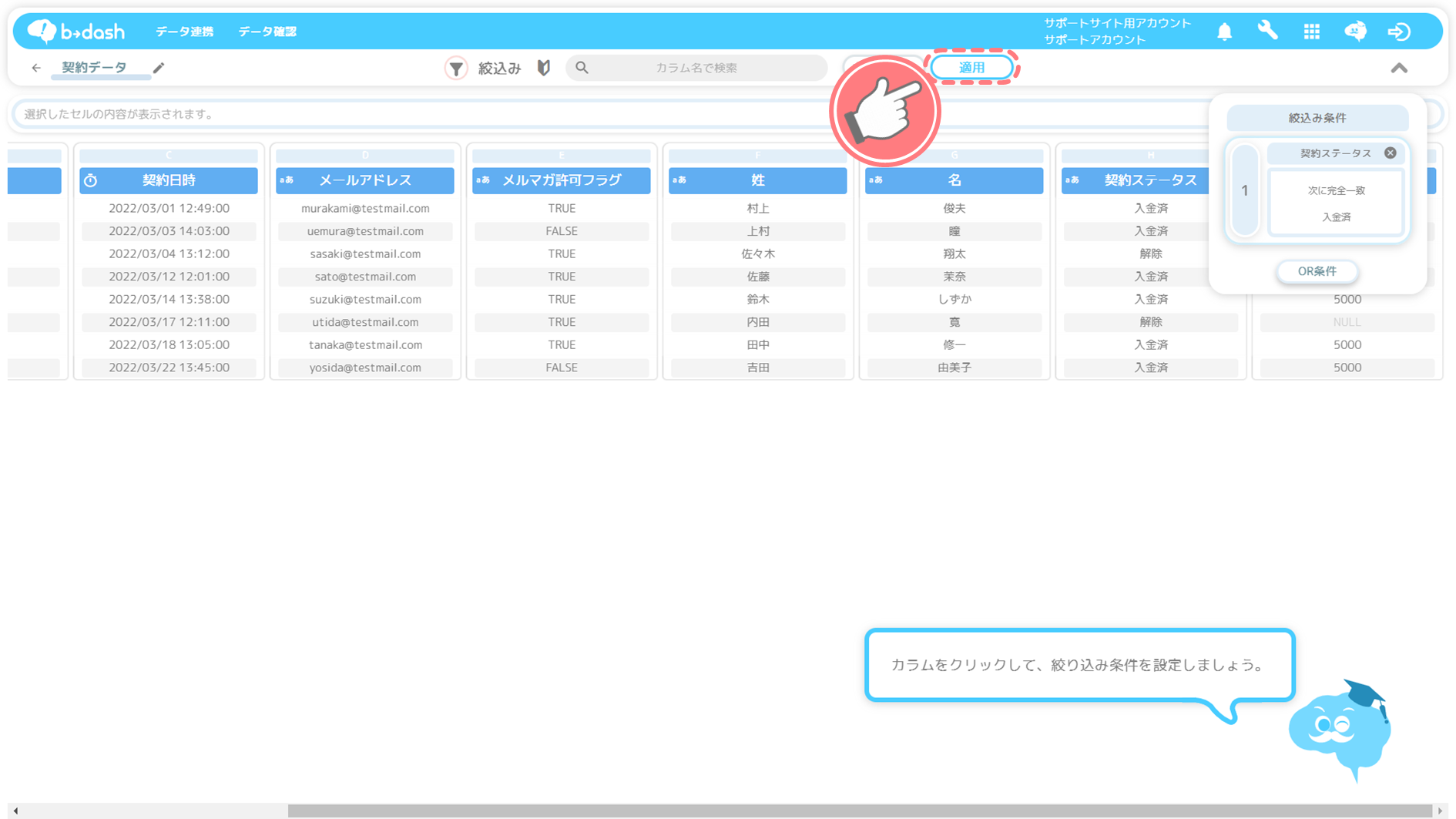Click the カラム名で検索 search field

[696, 68]
